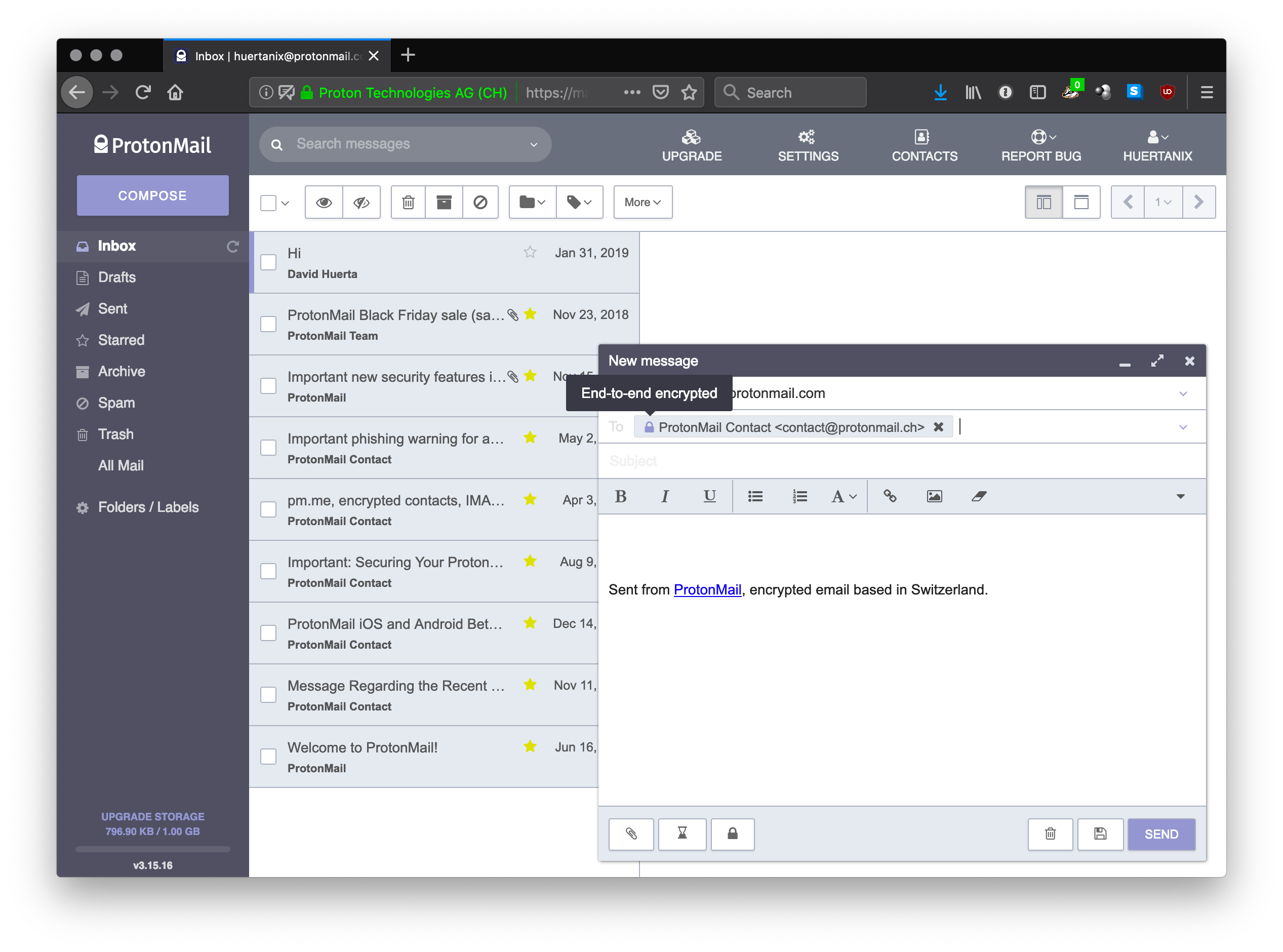Image resolution: width=1283 pixels, height=952 pixels.
Task: Open Contacts from the top navigation
Action: (x=924, y=145)
